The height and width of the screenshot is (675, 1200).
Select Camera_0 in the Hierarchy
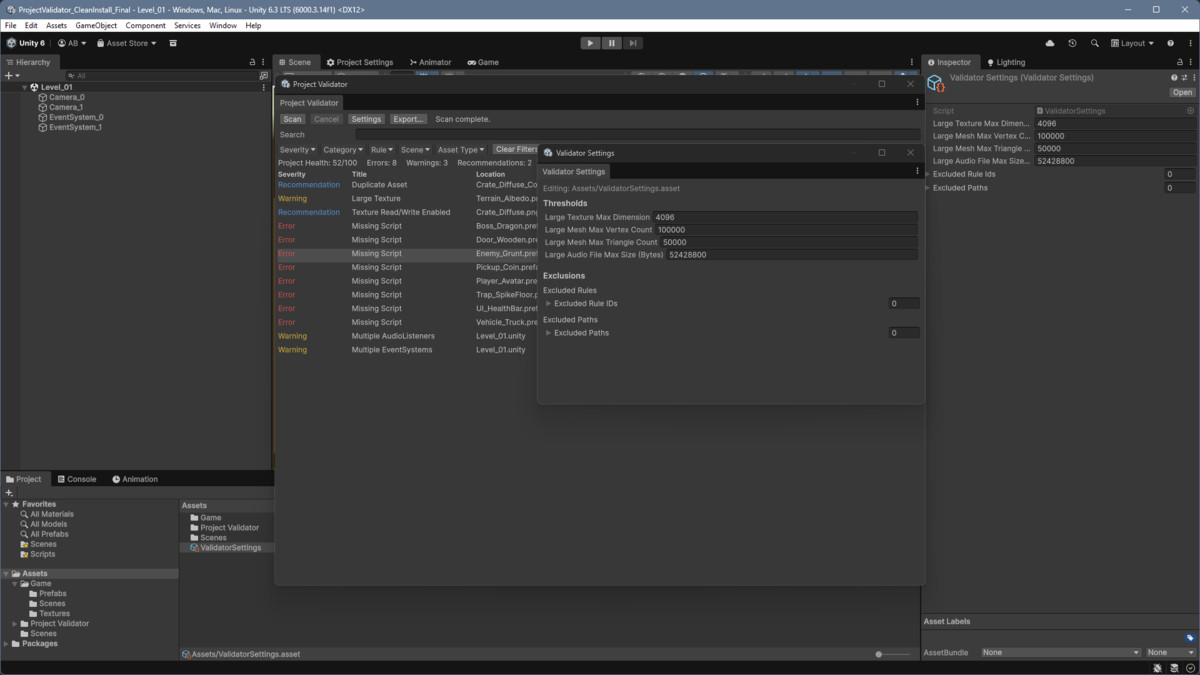click(x=67, y=97)
